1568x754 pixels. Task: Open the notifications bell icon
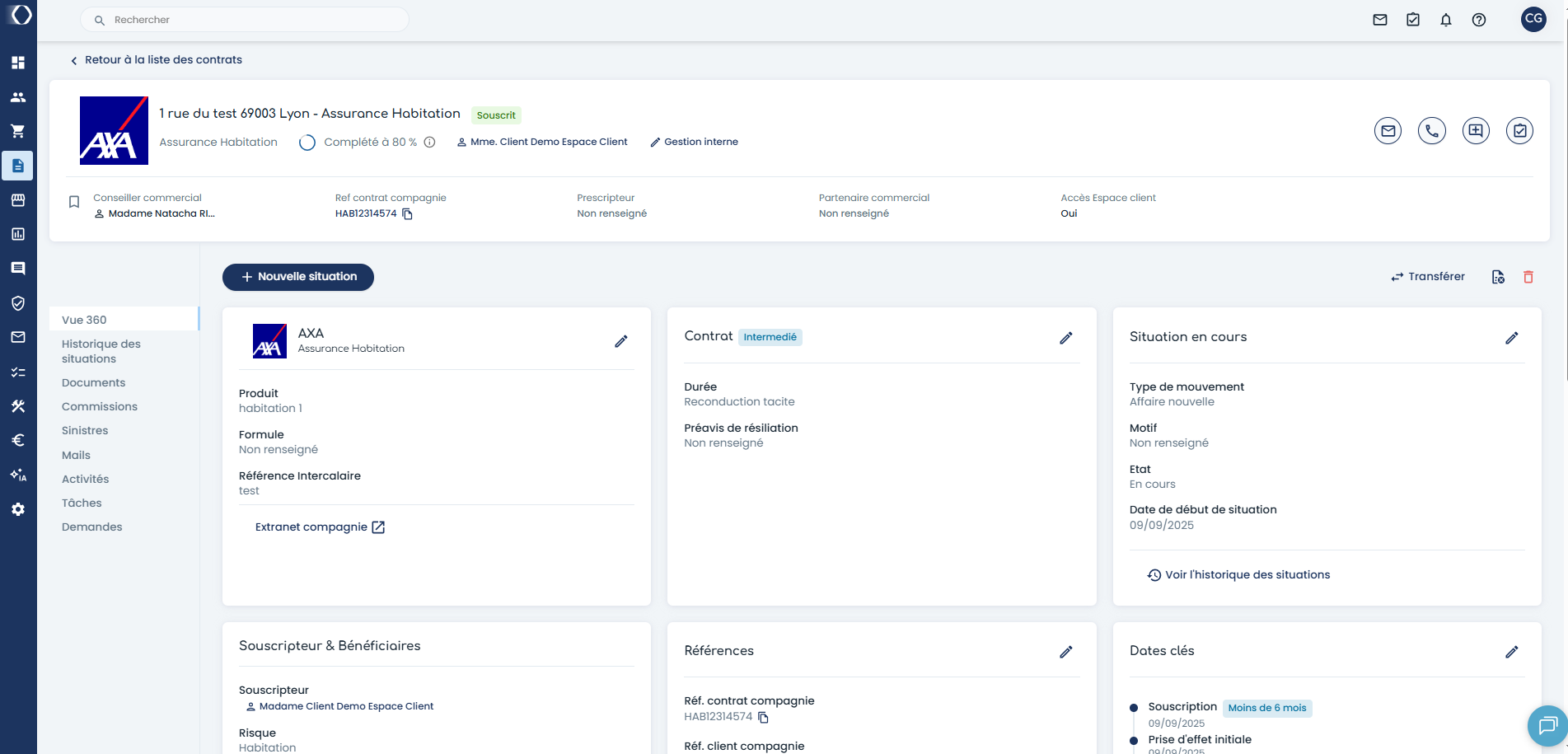(x=1445, y=20)
